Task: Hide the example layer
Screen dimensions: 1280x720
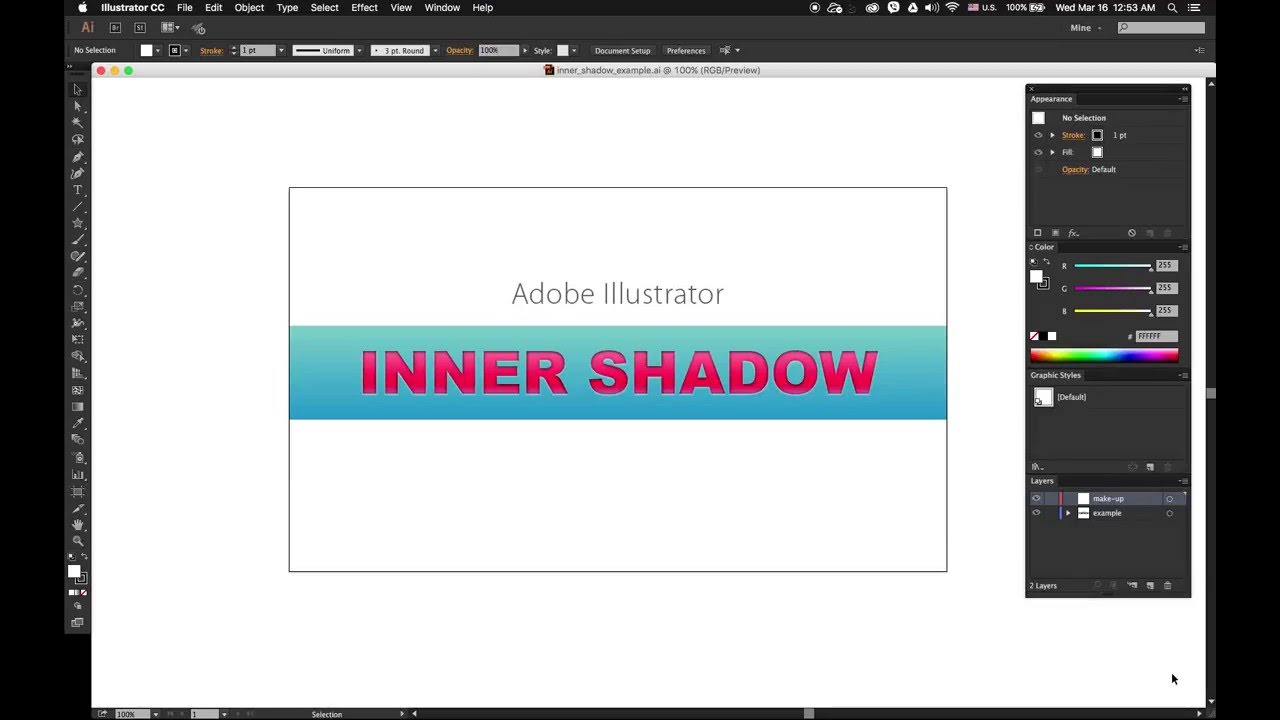Action: (x=1036, y=513)
